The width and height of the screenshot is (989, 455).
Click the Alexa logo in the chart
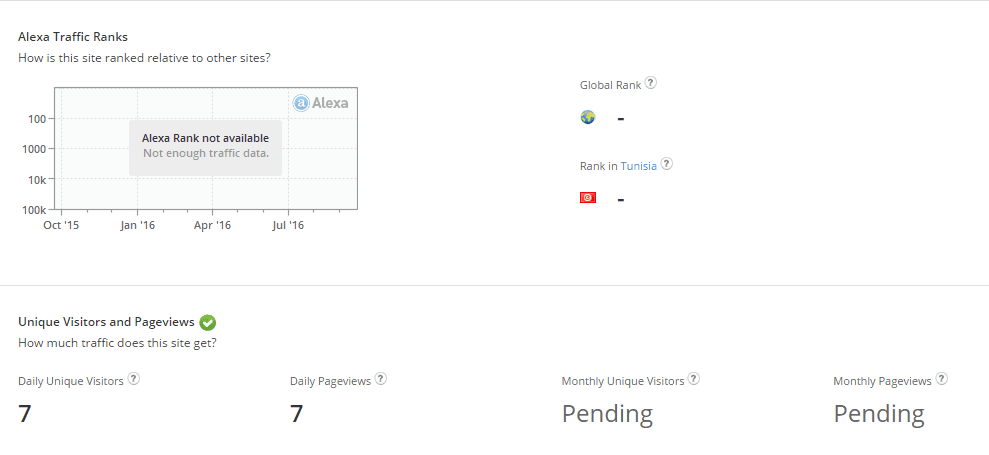click(x=321, y=102)
